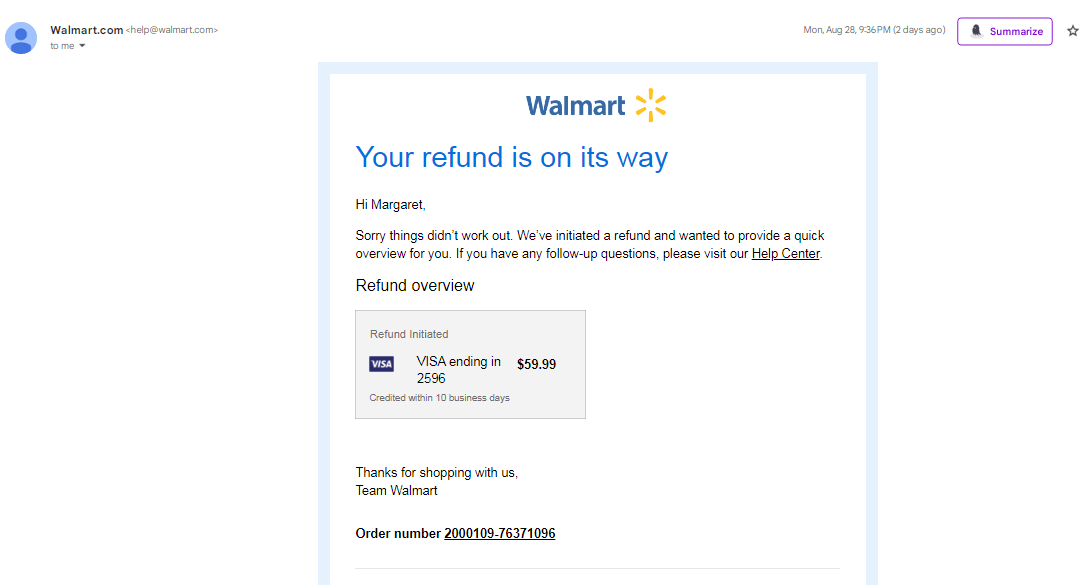Open order number 2000109-76371096 link
The width and height of the screenshot is (1092, 585).
(499, 533)
